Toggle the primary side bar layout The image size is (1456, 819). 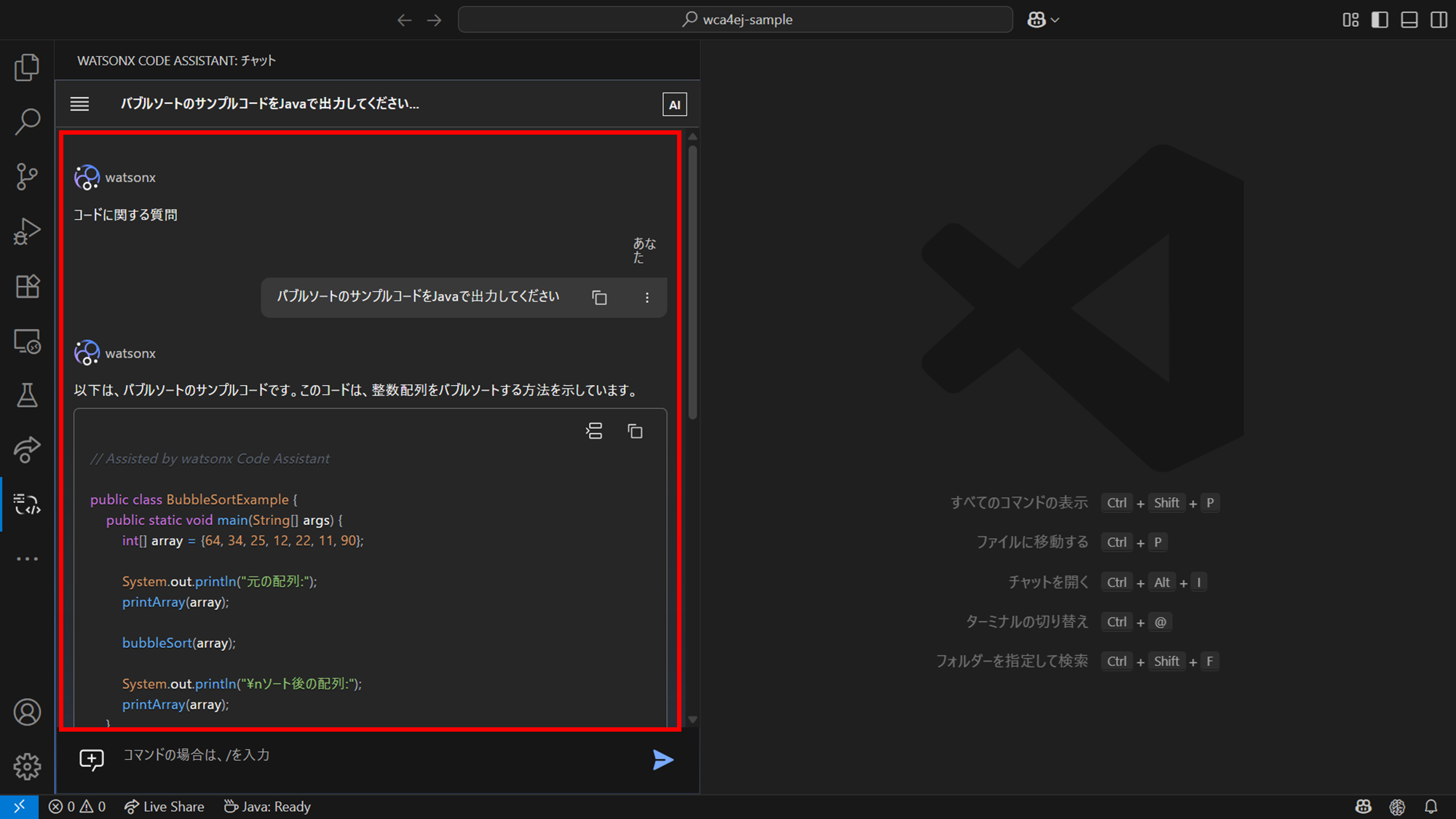(x=1380, y=20)
